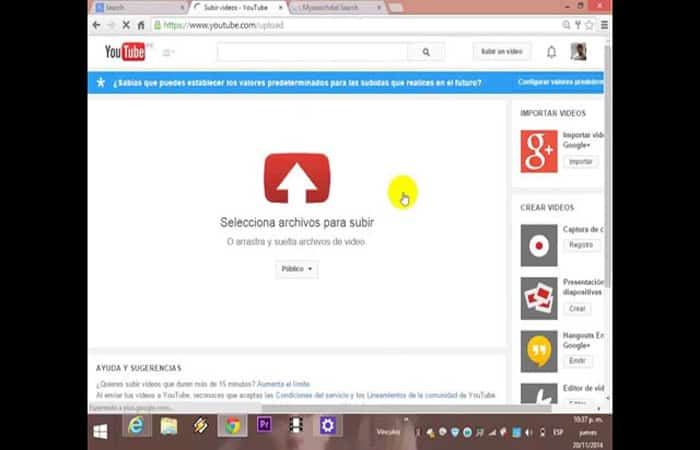Stop page loading with the X button
Viewport: 700px width, 450px height.
pos(126,25)
